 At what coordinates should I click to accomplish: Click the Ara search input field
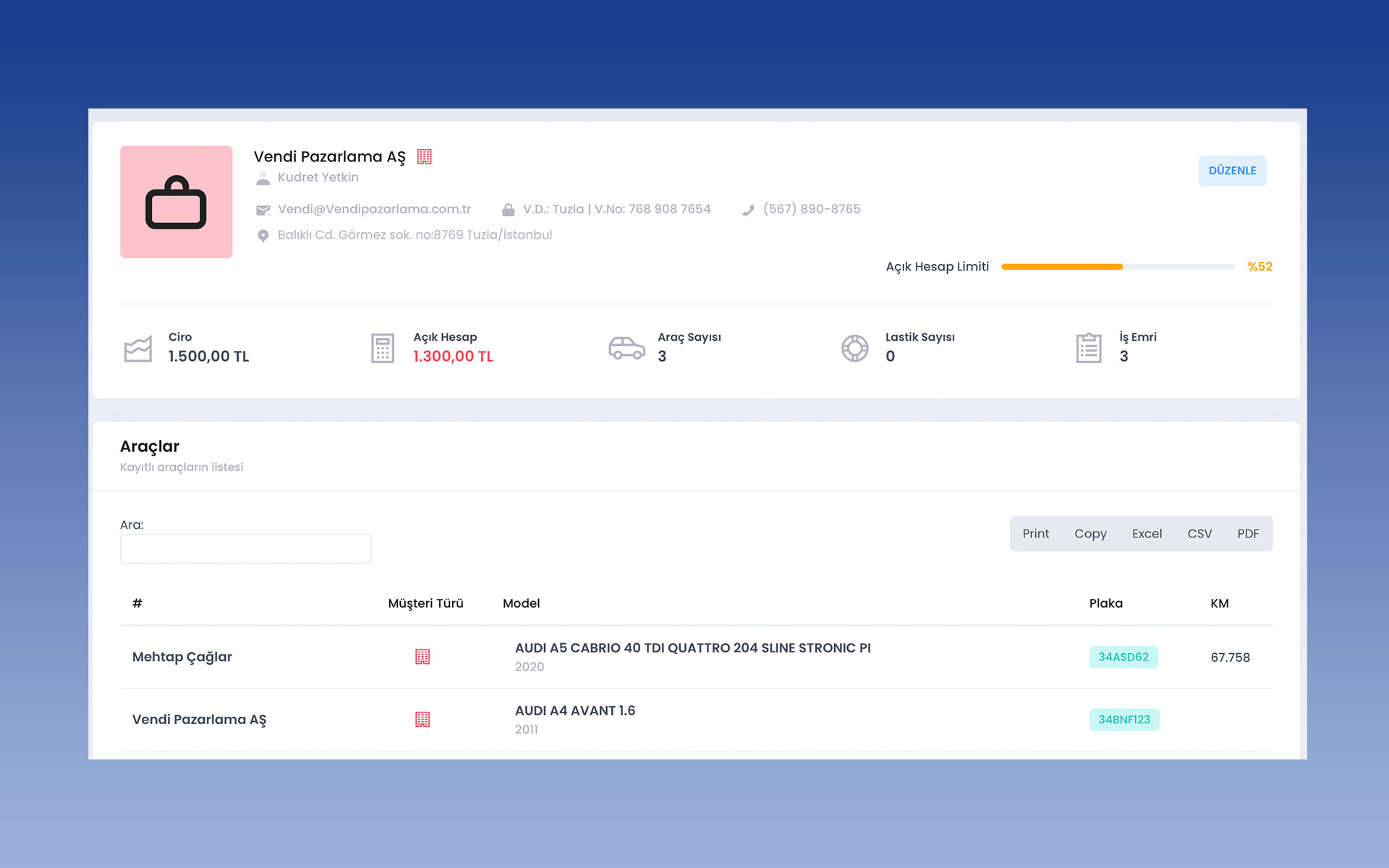tap(245, 549)
